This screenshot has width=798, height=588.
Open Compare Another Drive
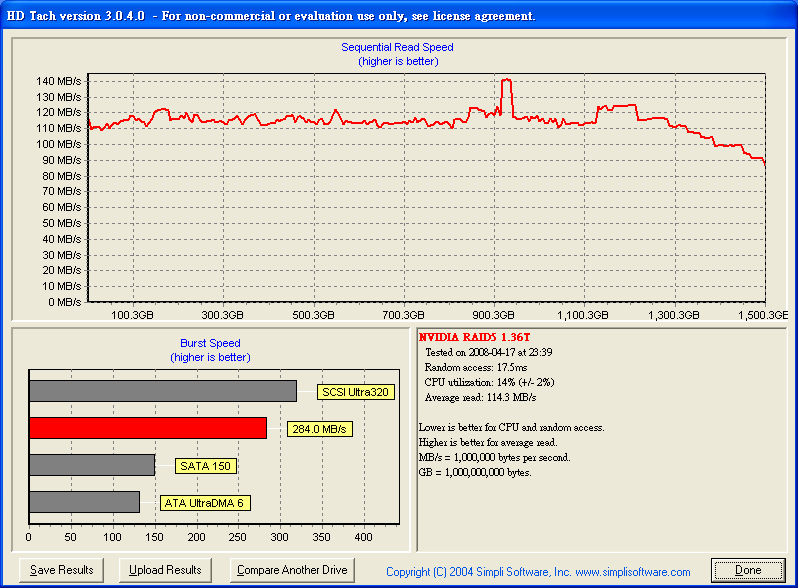(x=292, y=570)
